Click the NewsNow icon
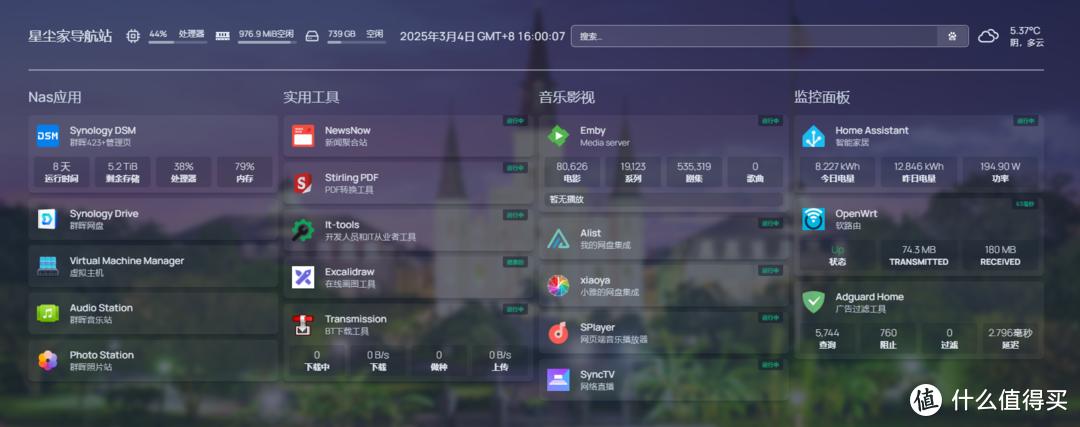 (303, 136)
